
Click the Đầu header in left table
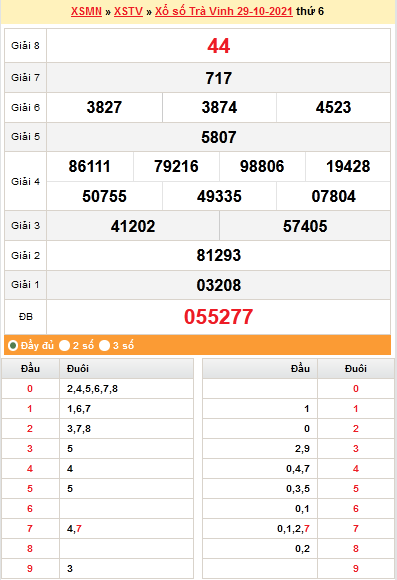tap(30, 368)
